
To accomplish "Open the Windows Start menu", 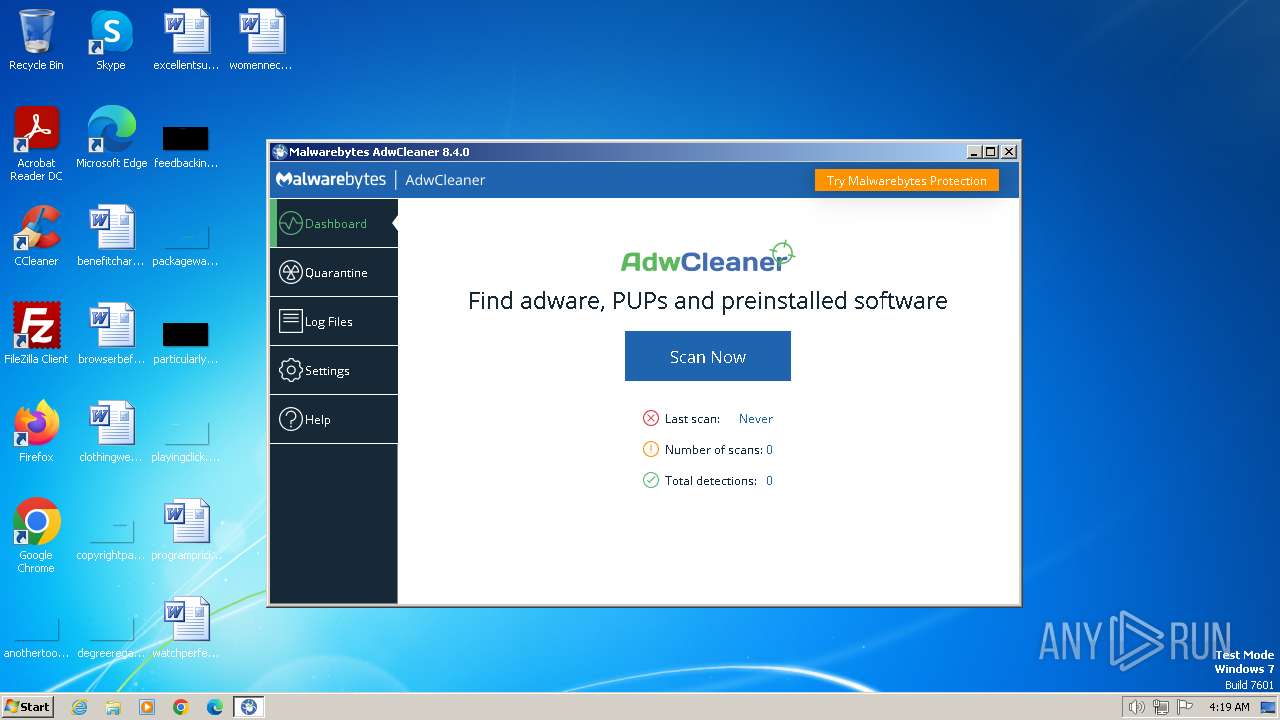I will click(28, 706).
